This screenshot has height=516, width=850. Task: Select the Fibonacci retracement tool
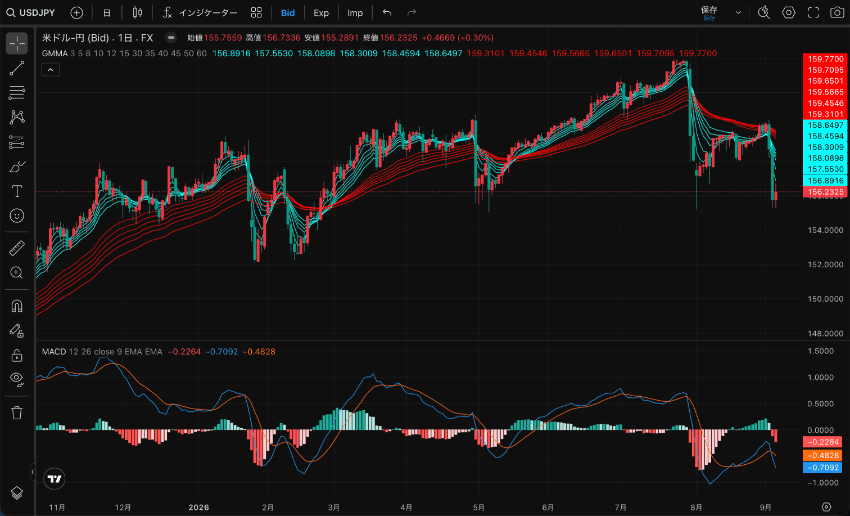[17, 93]
